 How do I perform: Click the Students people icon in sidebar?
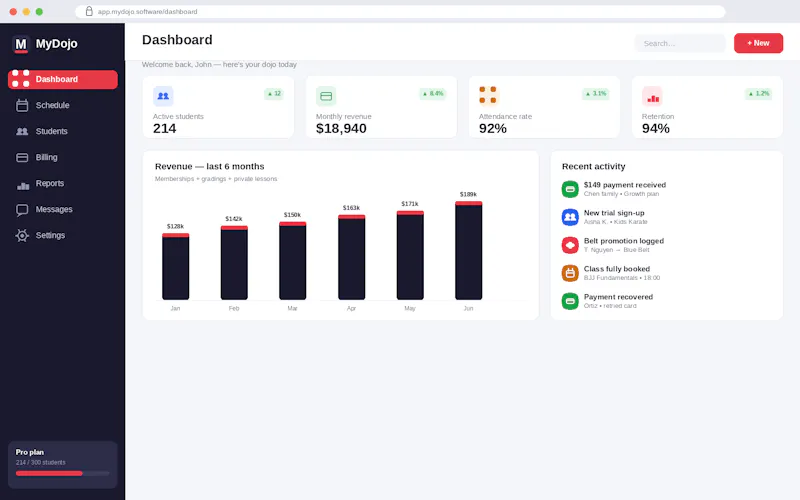click(22, 131)
